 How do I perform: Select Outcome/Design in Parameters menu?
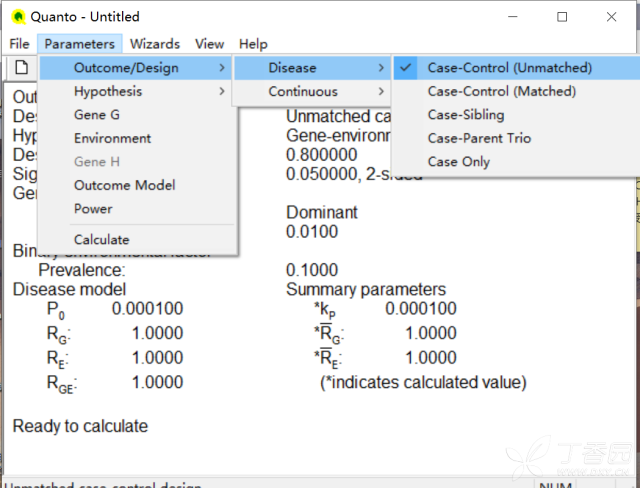tap(138, 68)
